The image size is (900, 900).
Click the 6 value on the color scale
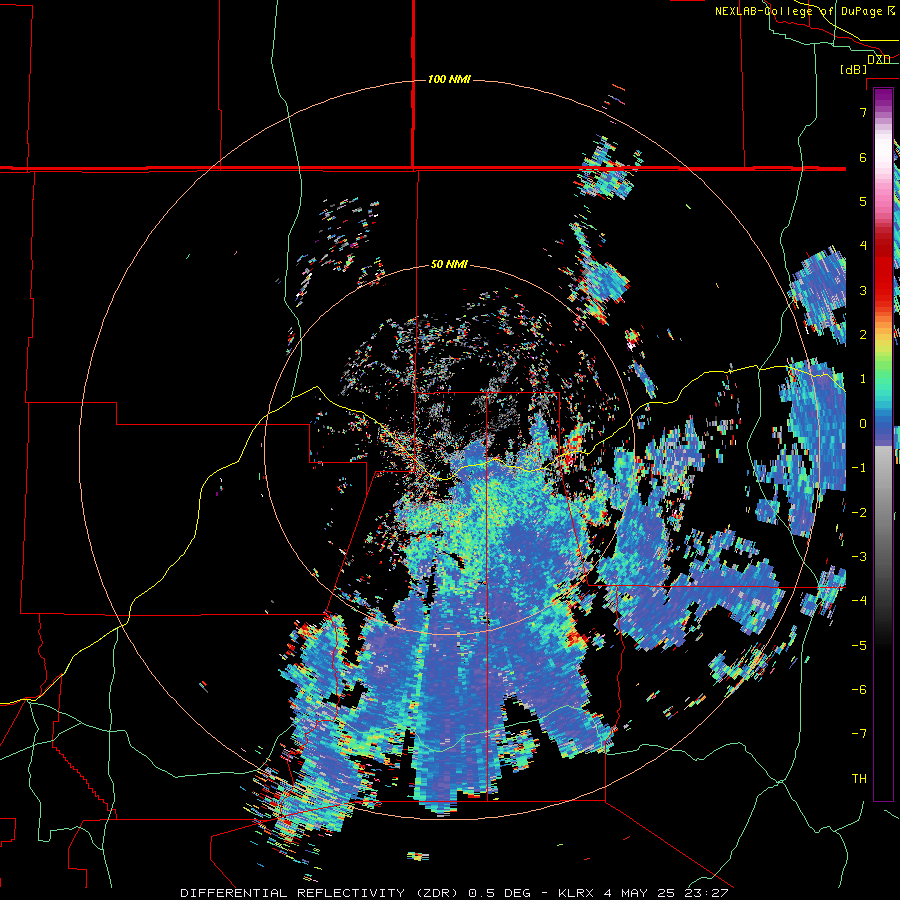(863, 157)
